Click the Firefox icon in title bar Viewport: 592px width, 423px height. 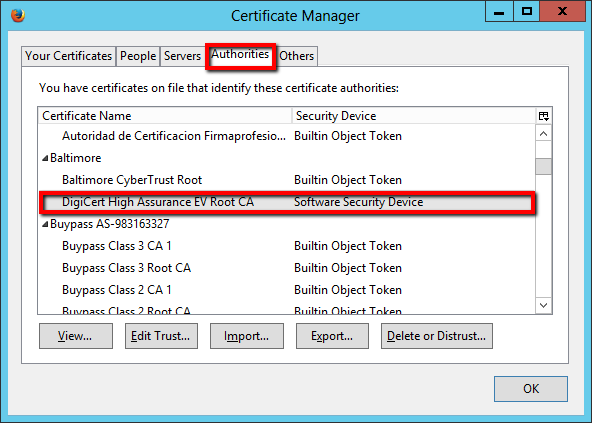point(18,15)
